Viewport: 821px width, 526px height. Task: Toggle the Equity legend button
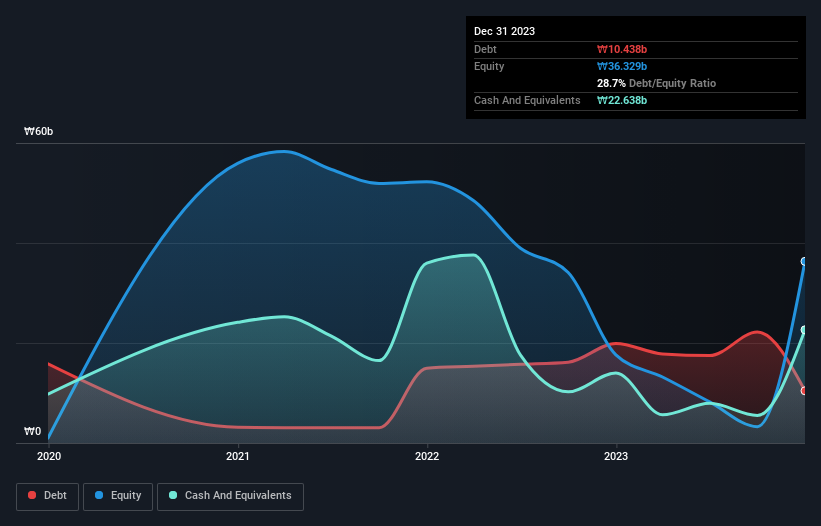coord(118,496)
